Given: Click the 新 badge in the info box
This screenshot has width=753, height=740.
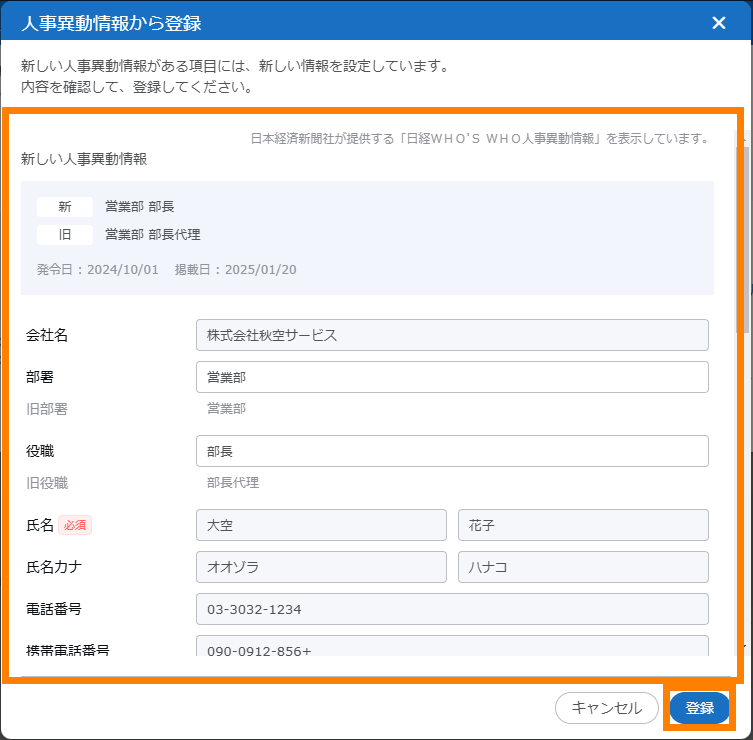Looking at the screenshot, I should pos(65,207).
